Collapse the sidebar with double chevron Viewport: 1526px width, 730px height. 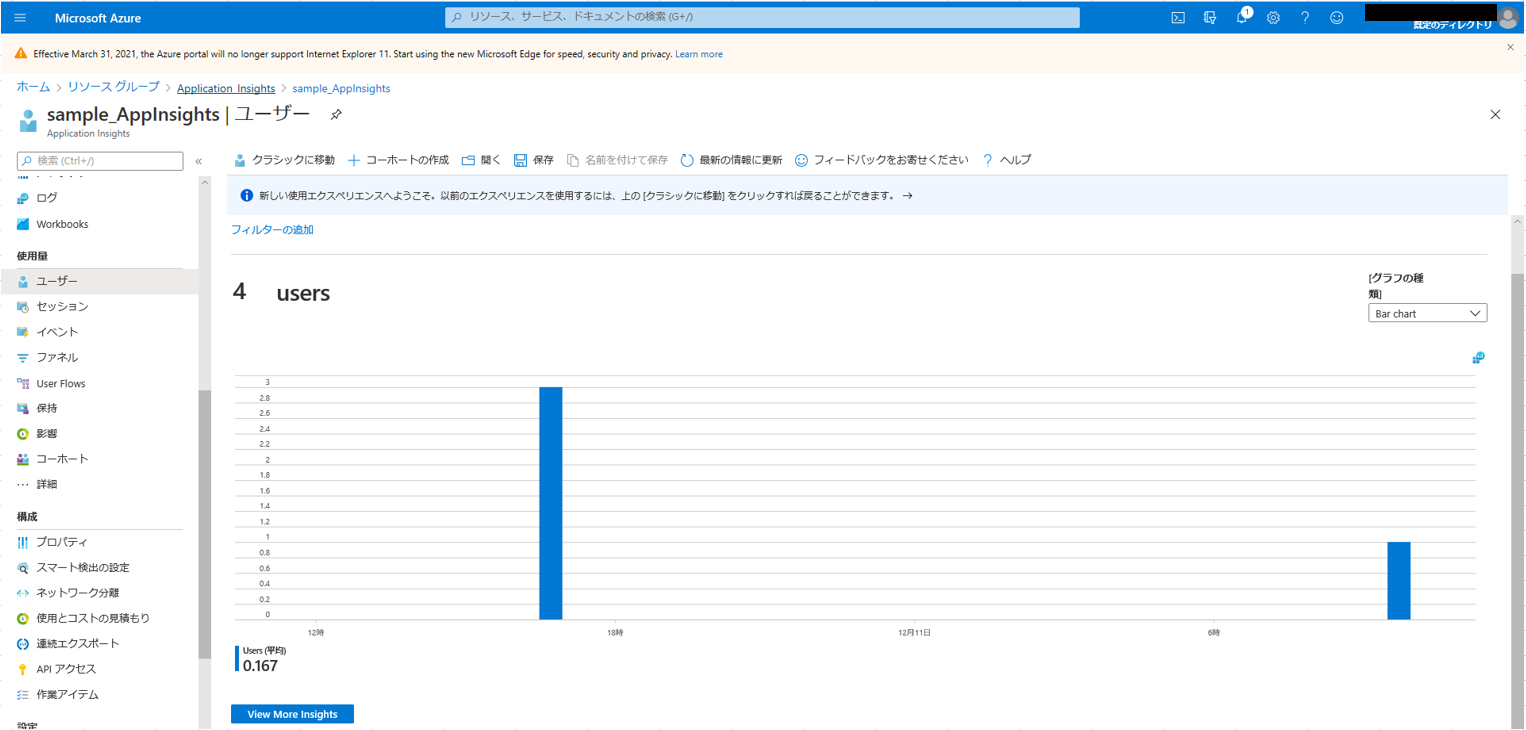click(x=199, y=161)
